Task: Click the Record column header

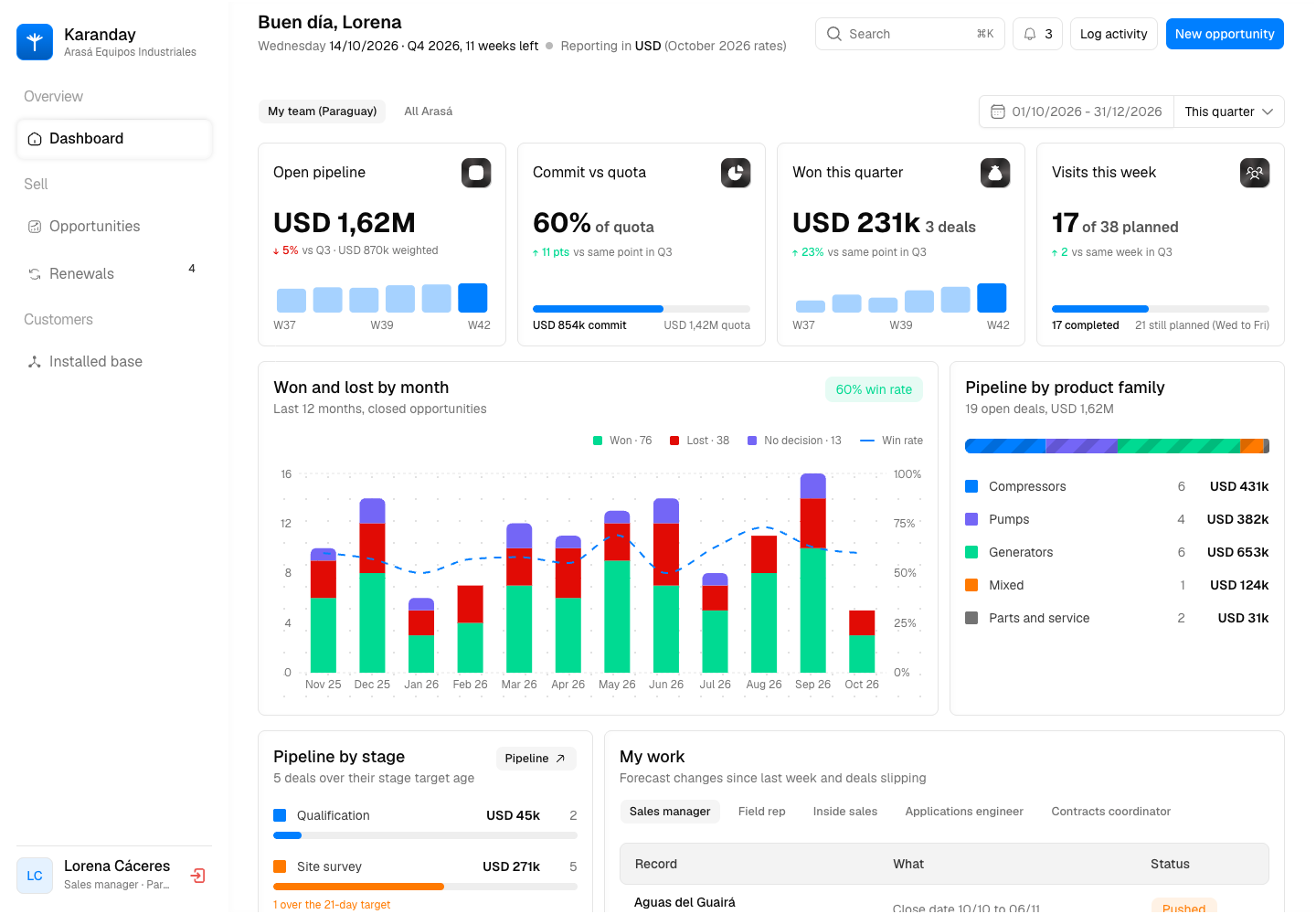Action: (656, 864)
